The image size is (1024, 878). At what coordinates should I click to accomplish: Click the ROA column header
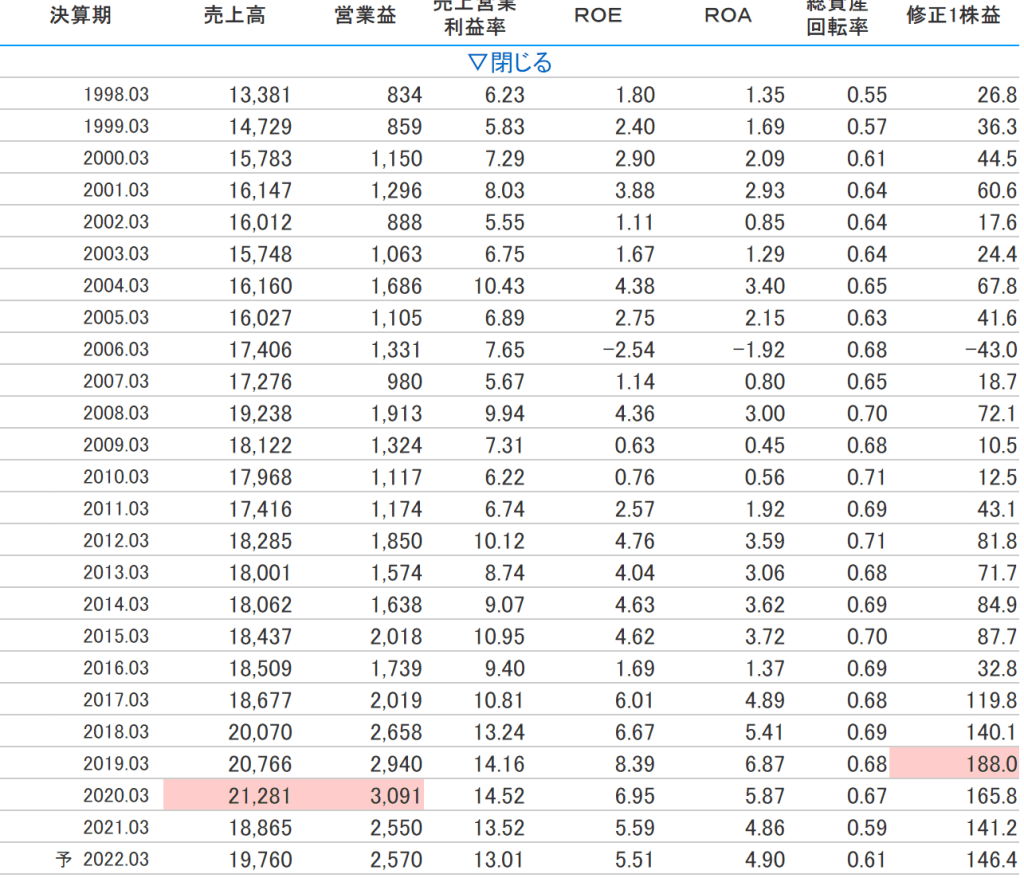(x=727, y=17)
